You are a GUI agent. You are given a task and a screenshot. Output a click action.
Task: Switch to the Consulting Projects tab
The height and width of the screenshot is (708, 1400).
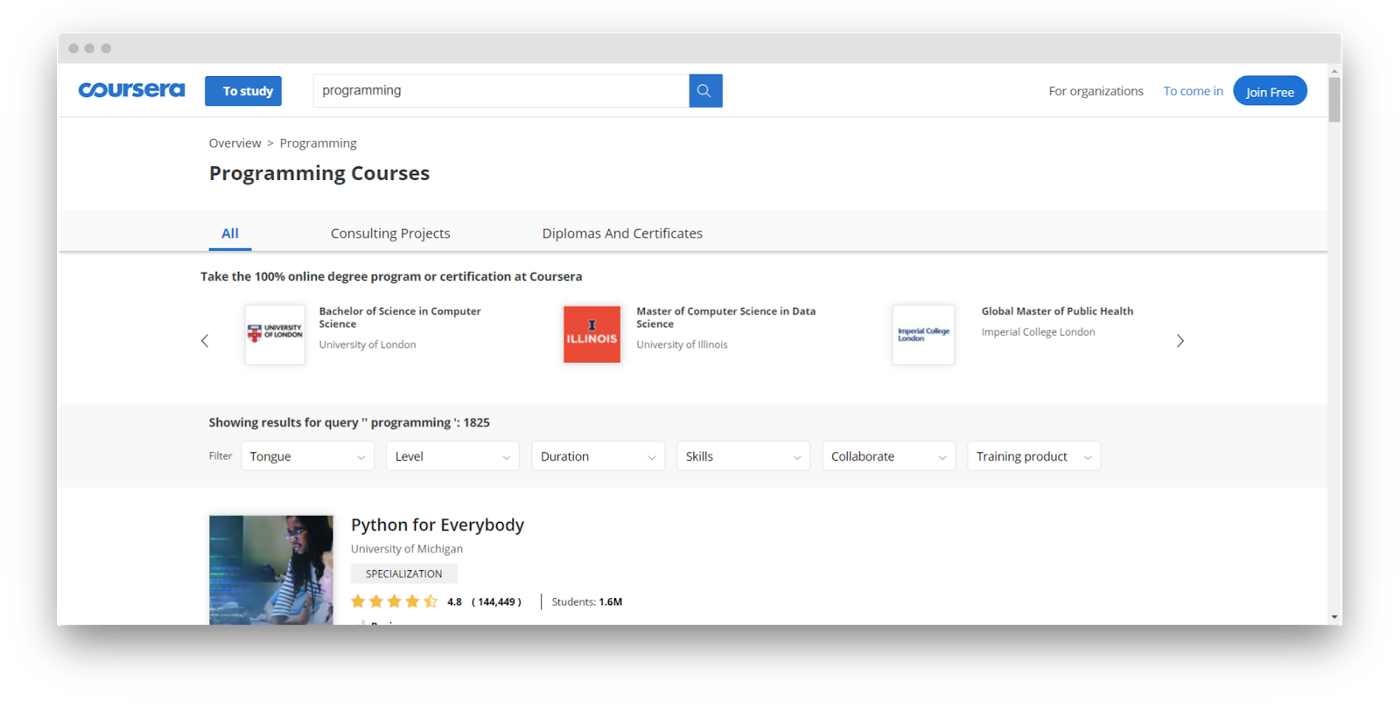390,233
